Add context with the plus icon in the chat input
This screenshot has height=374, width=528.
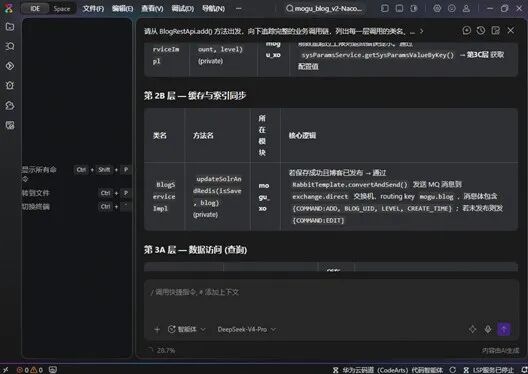(157, 329)
